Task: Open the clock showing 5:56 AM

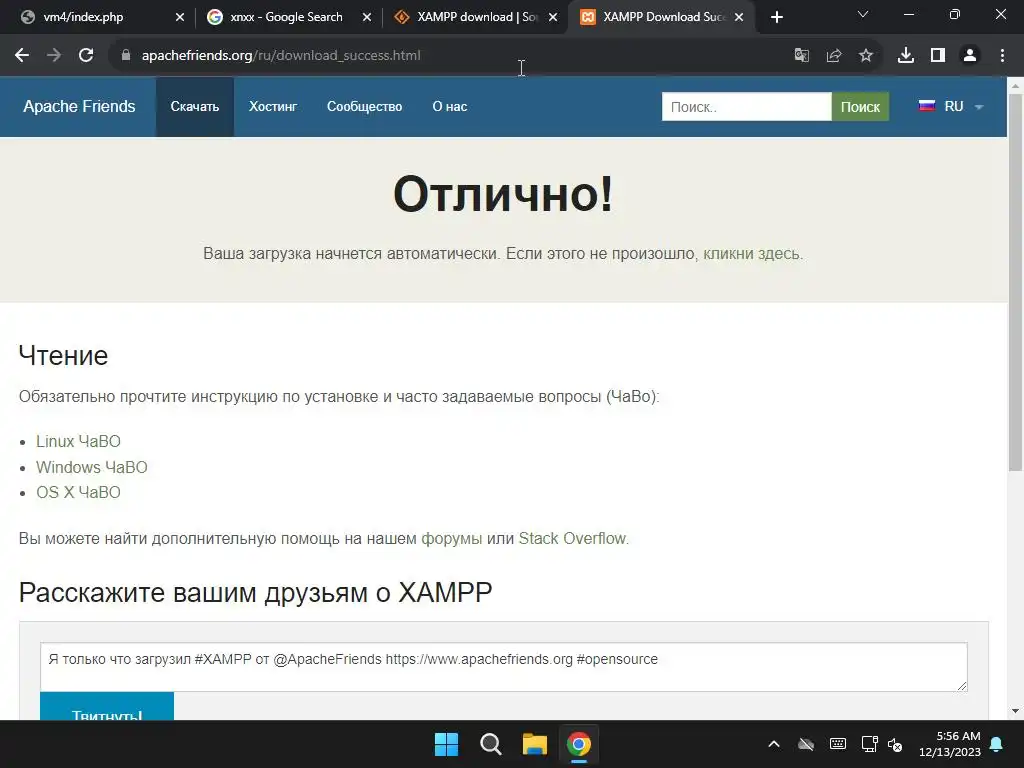Action: 950,744
